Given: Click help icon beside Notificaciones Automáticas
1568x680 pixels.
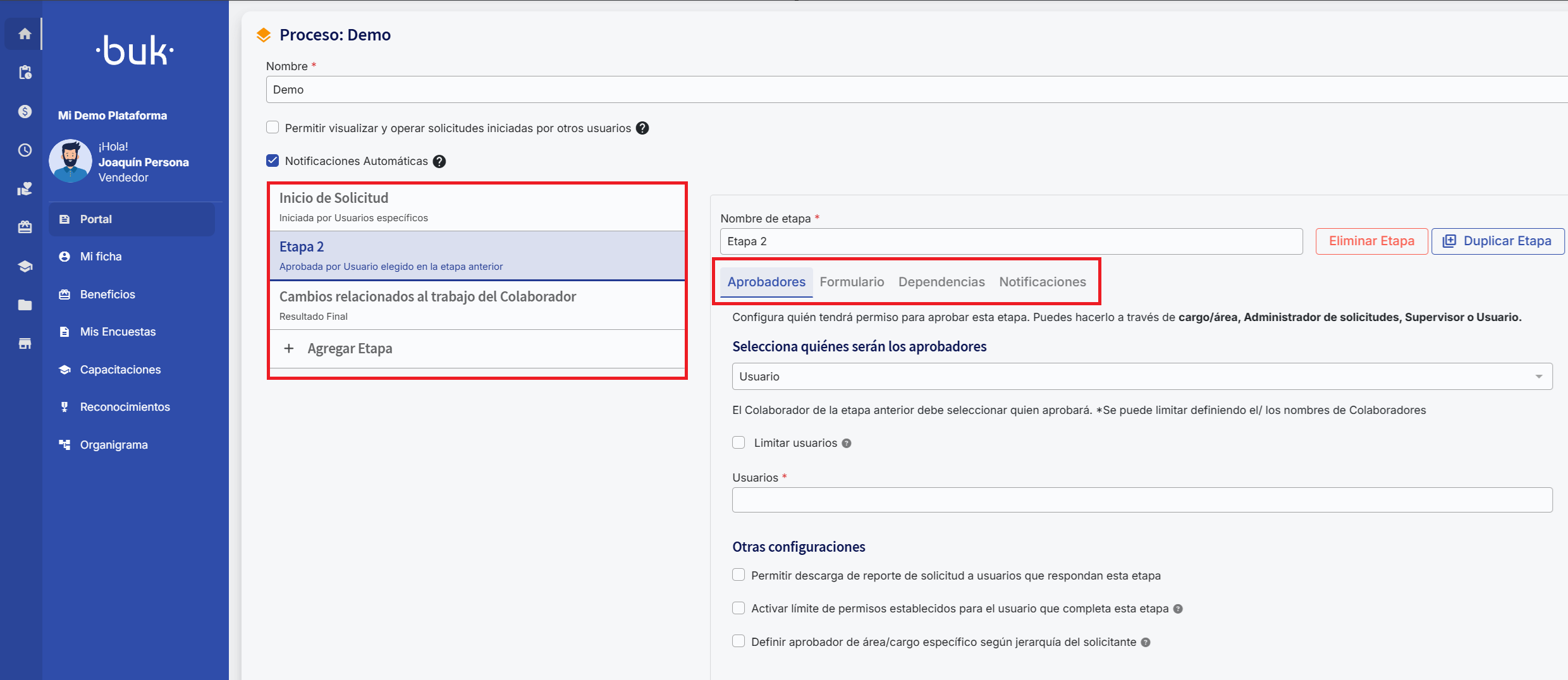Looking at the screenshot, I should (439, 161).
